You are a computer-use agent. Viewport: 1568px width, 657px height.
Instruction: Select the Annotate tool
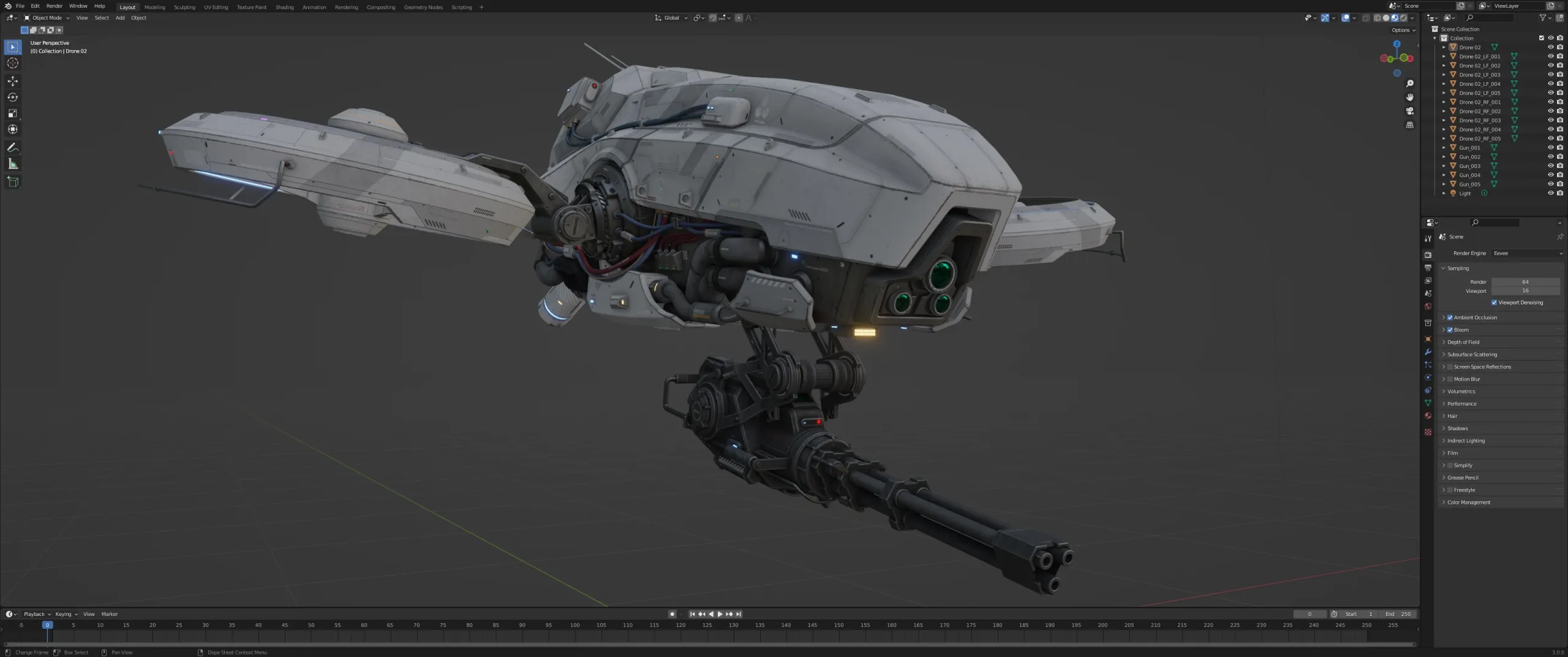point(12,147)
